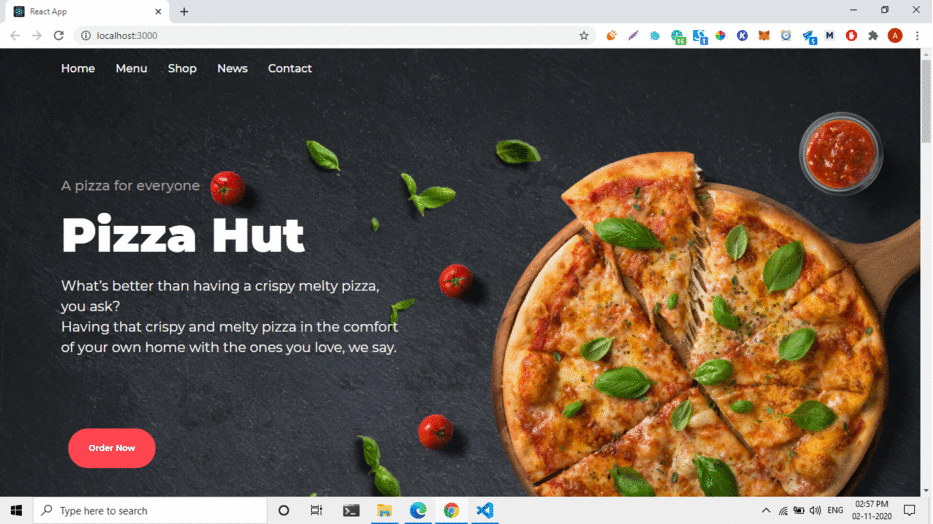Image resolution: width=933 pixels, height=524 pixels.
Task: Open the terminal app on taskbar
Action: (351, 510)
